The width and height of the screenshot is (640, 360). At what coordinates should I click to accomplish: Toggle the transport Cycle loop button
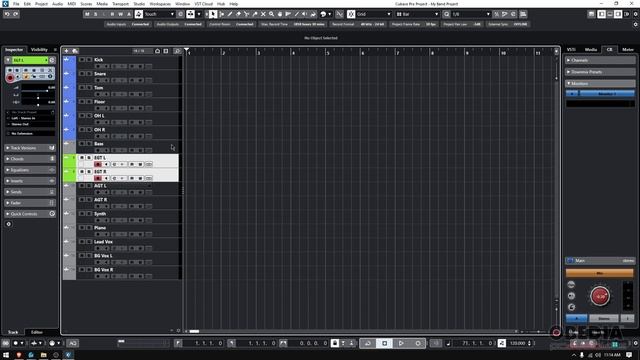tap(368, 343)
